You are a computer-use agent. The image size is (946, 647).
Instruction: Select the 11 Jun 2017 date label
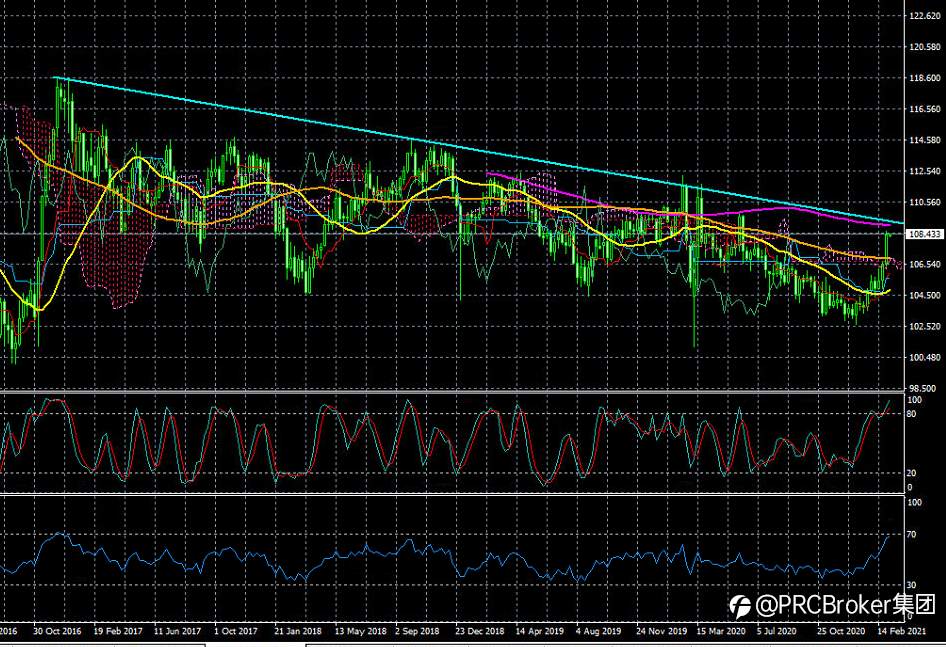[x=177, y=631]
